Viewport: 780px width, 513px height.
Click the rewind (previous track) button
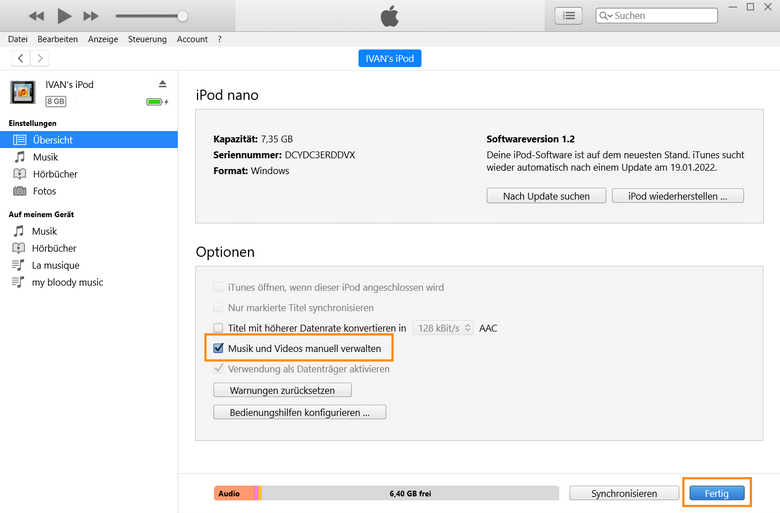[x=36, y=16]
